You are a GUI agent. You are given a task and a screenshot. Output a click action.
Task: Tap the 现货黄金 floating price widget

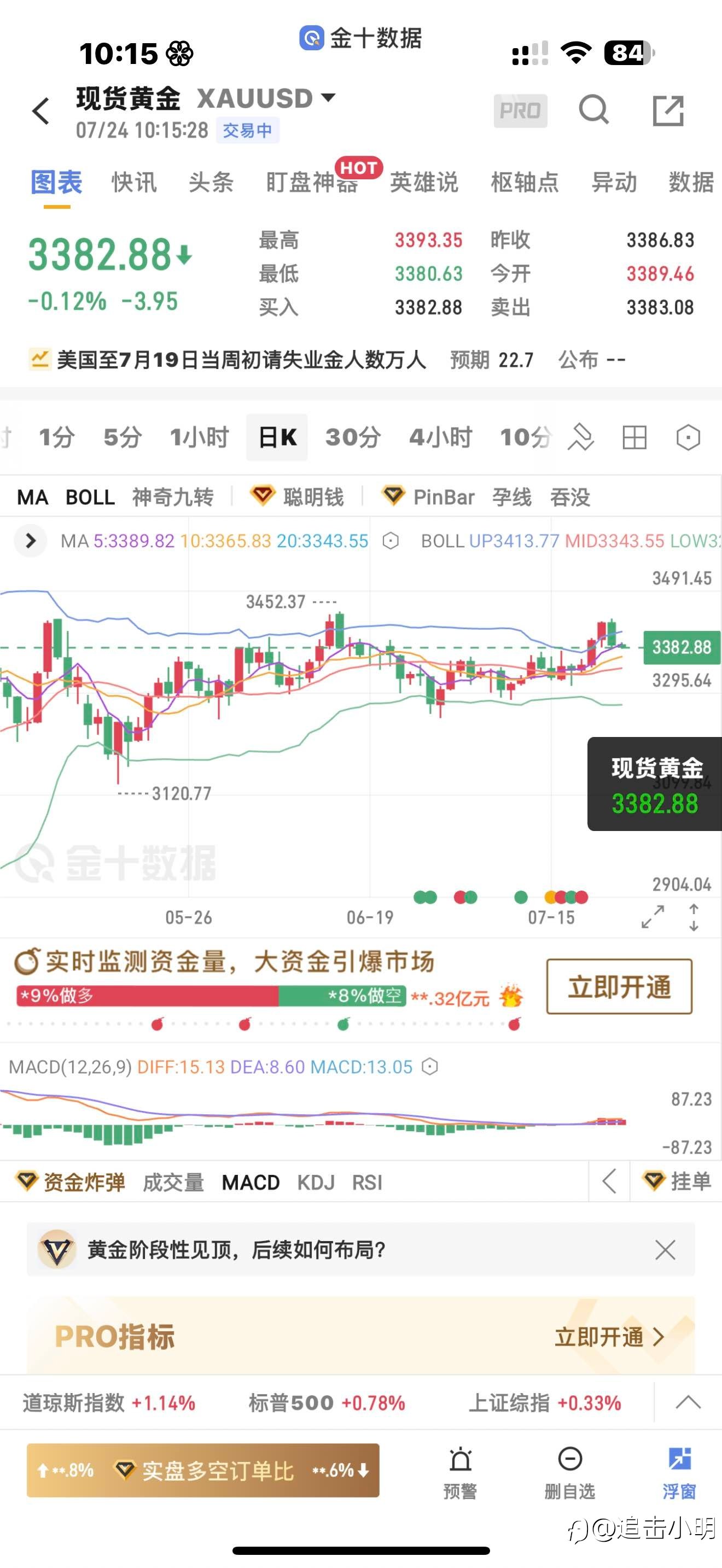(x=654, y=784)
